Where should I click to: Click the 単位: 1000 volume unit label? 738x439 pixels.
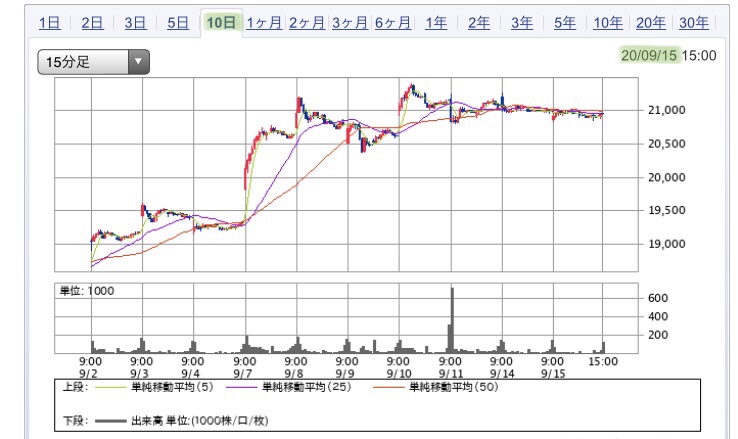[87, 291]
